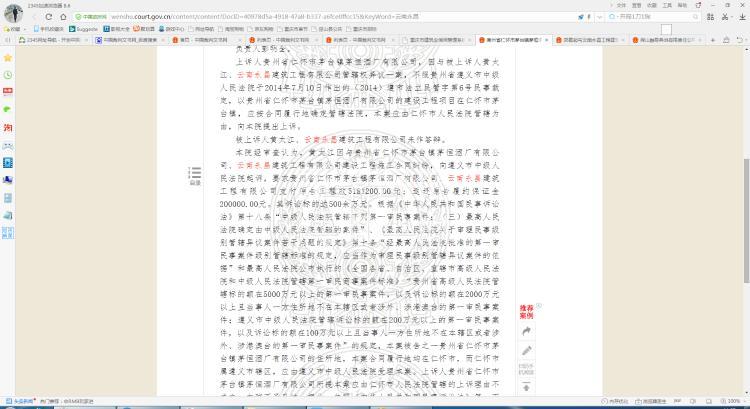Close the active 贵州省仁怀市 tab
The width and height of the screenshot is (750, 409).
tap(546, 40)
